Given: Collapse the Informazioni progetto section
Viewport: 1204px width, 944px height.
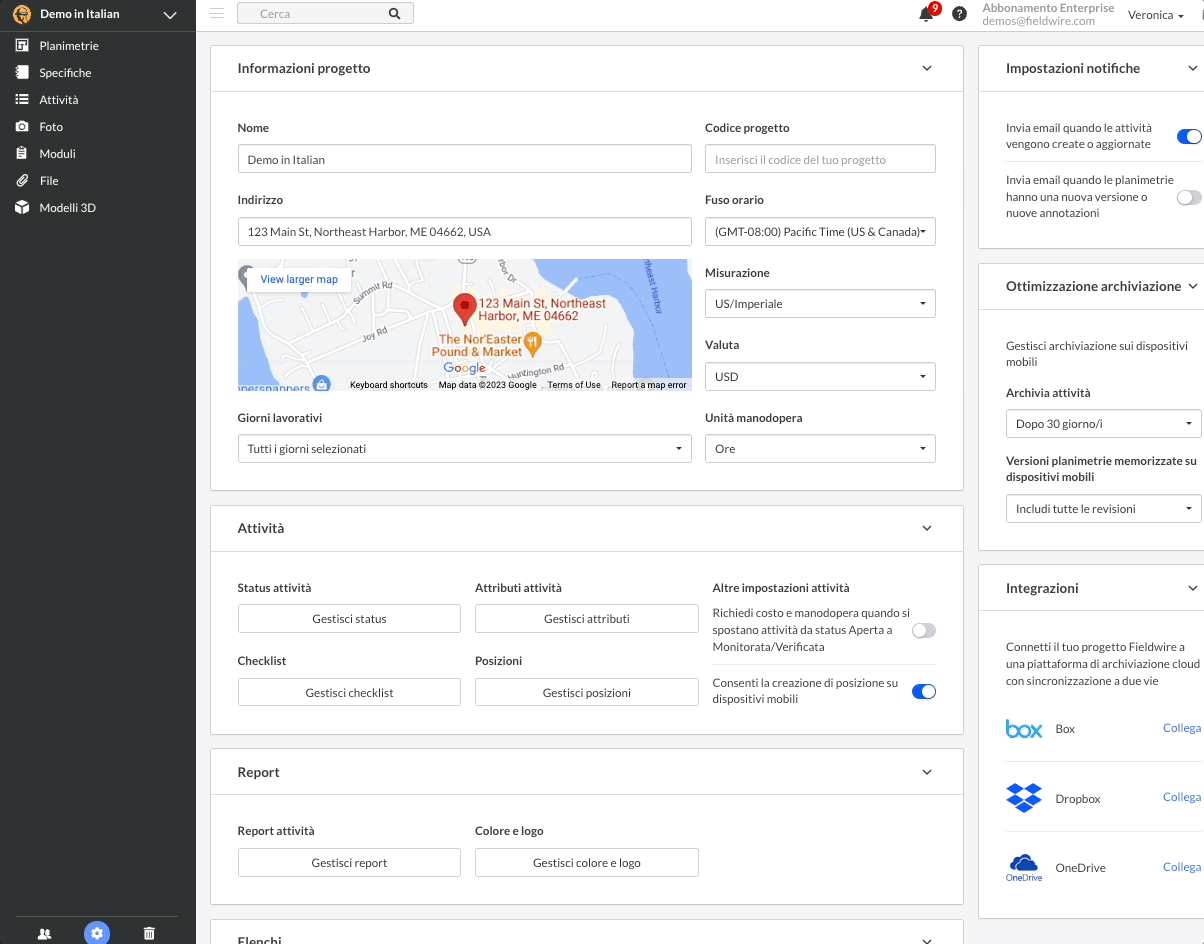Looking at the screenshot, I should tap(926, 69).
